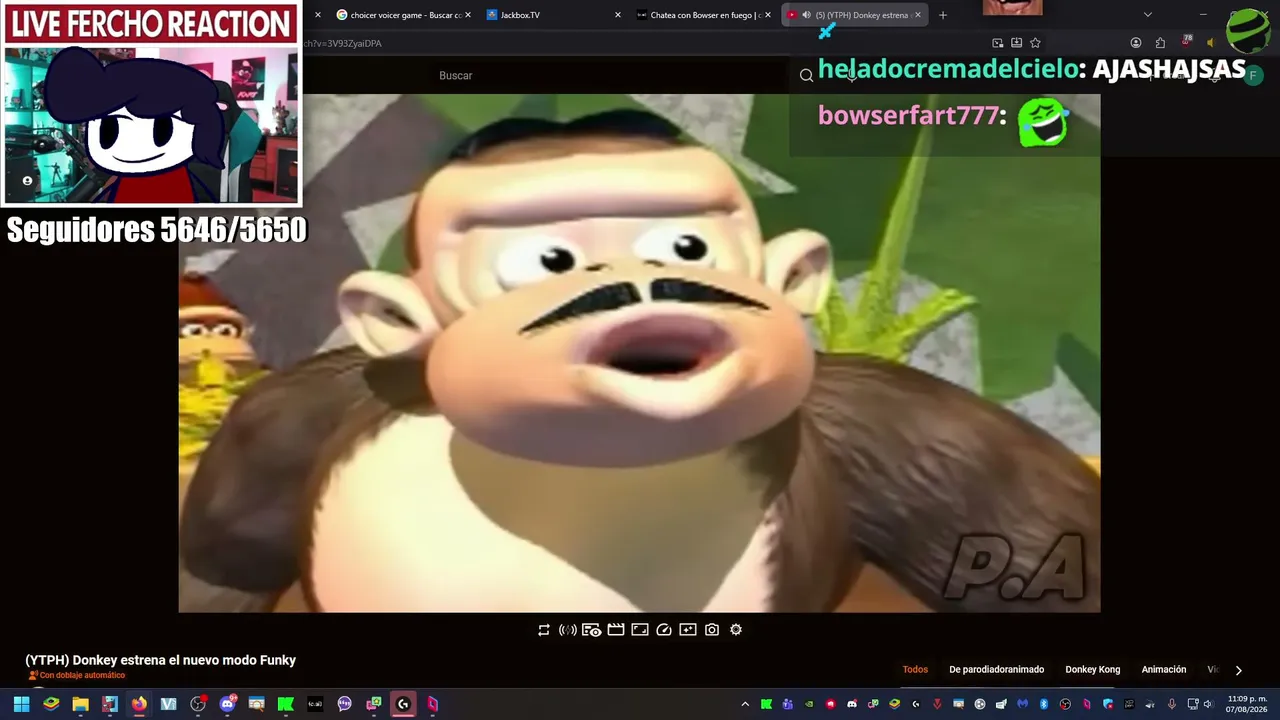The image size is (1280, 720).
Task: Open the Kick green K taskbar app
Action: coord(286,704)
